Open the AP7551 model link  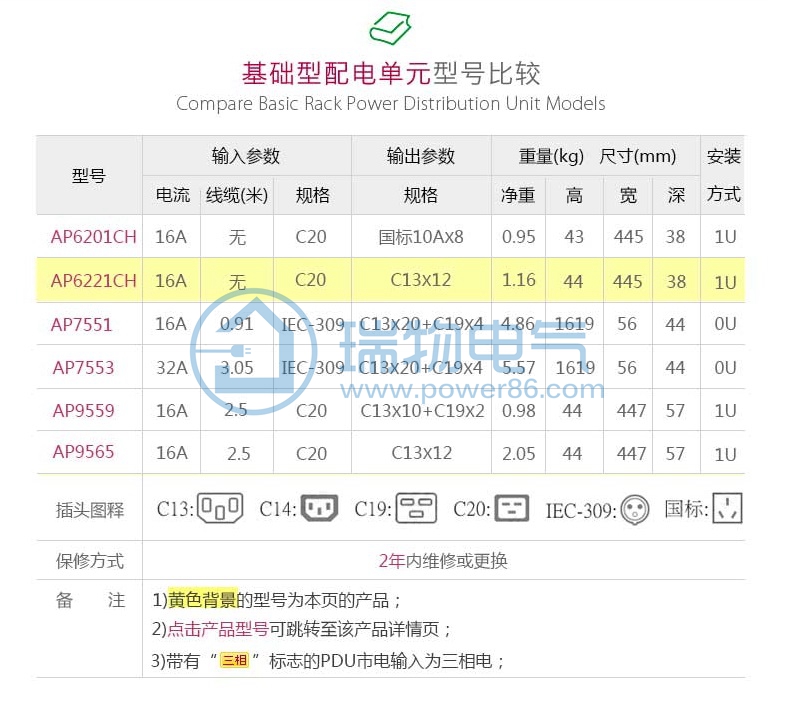(x=81, y=325)
